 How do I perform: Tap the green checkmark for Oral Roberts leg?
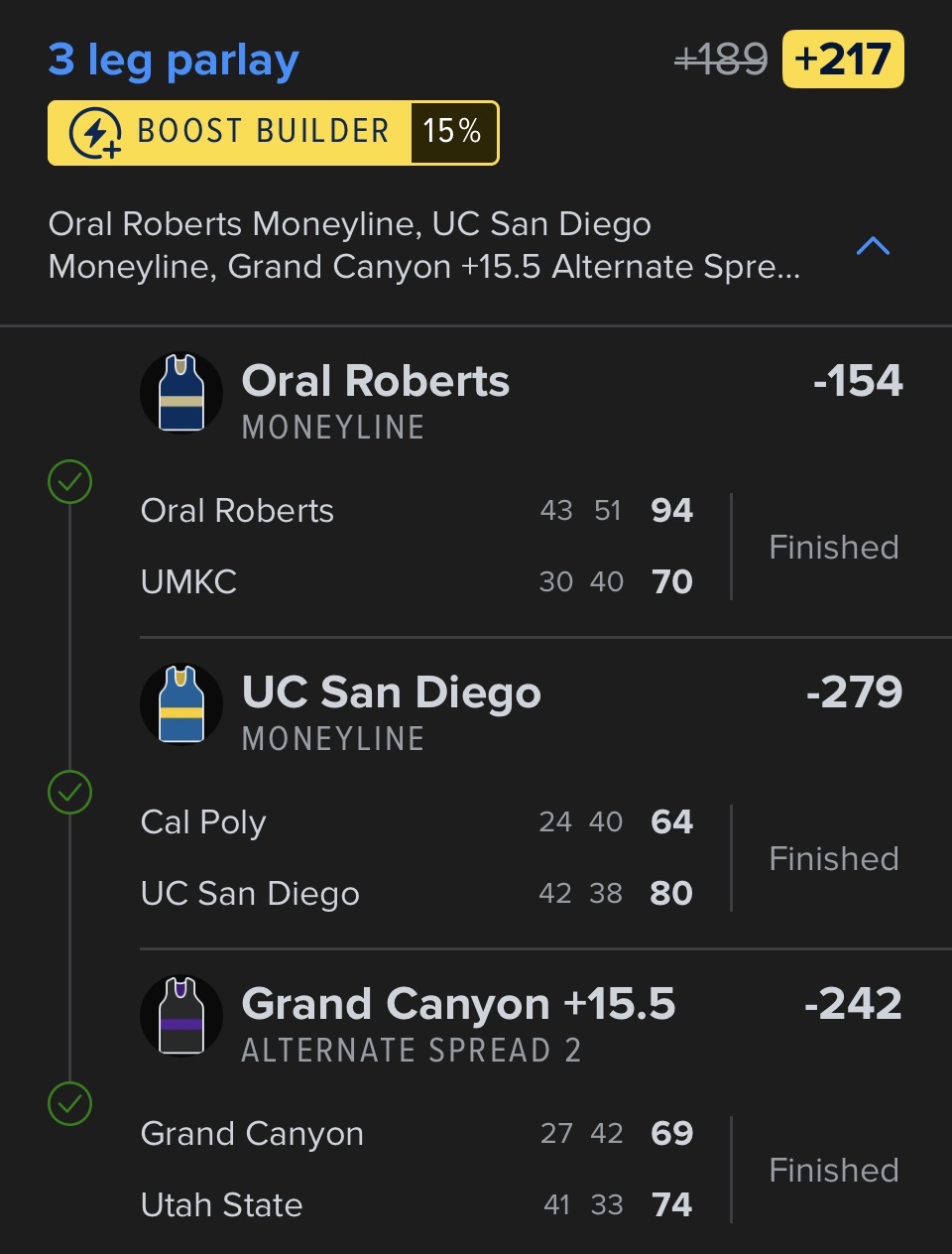70,482
